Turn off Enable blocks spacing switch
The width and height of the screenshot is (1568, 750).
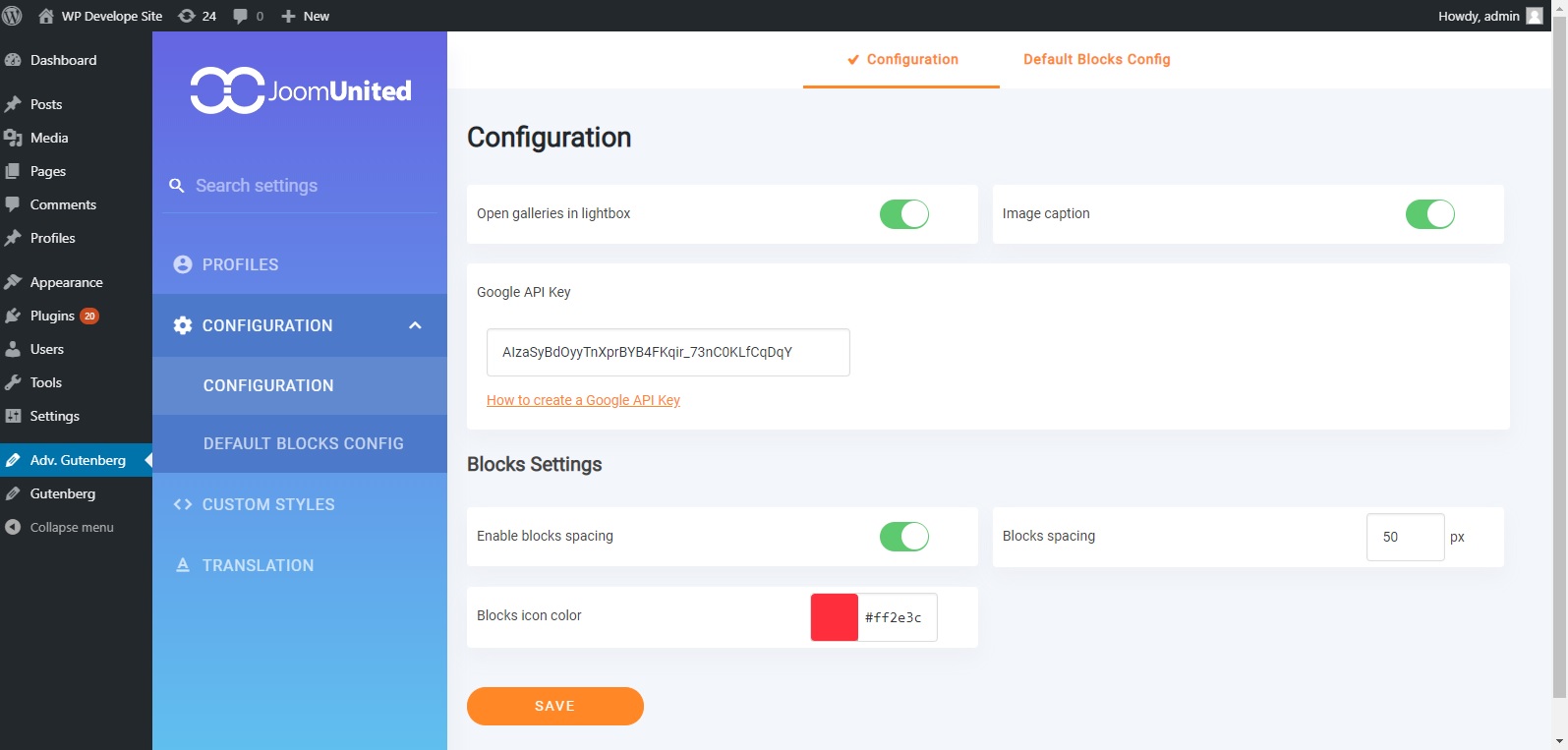tap(903, 537)
